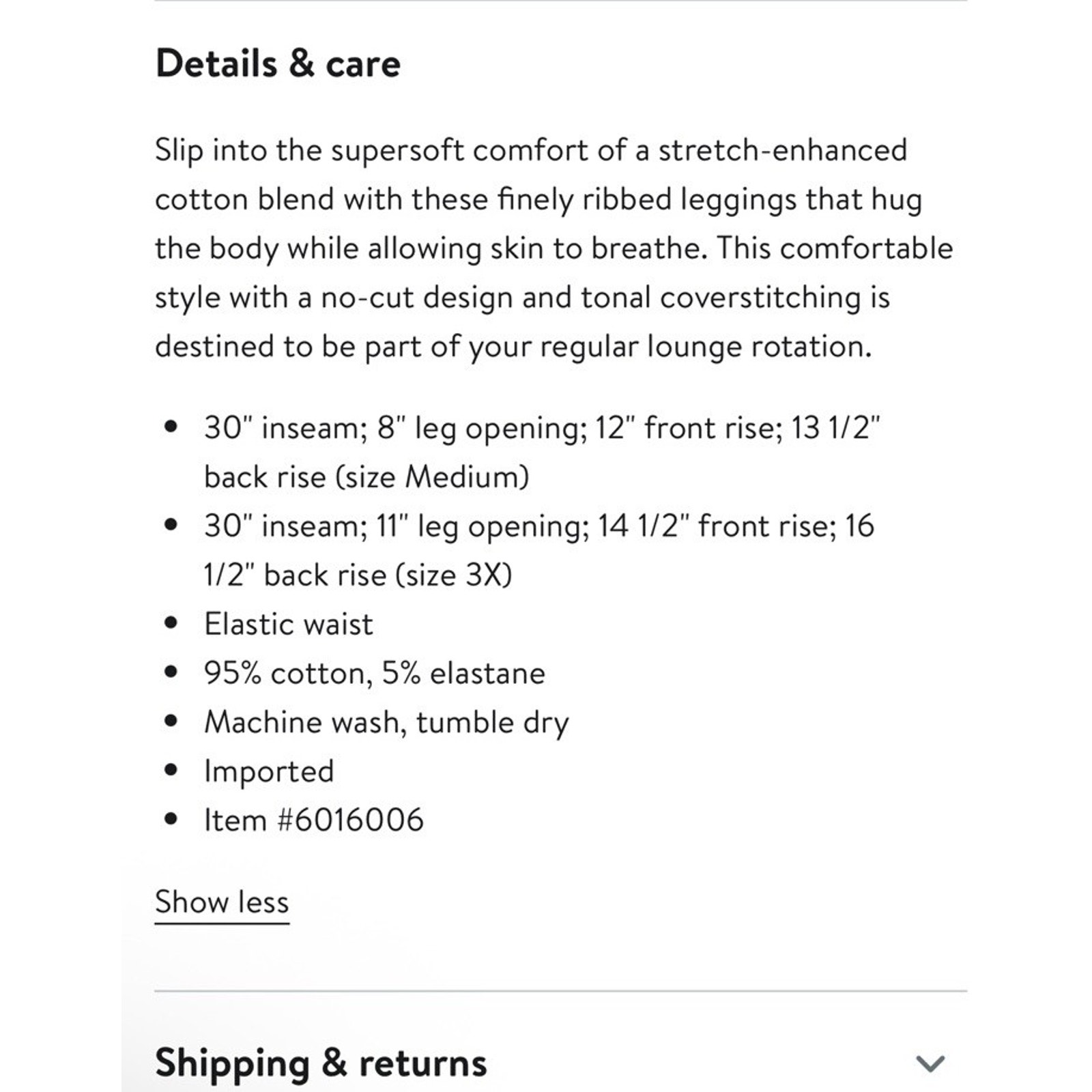Click the bullet dot beside 95% cotton
The height and width of the screenshot is (1092, 1092).
tap(171, 672)
